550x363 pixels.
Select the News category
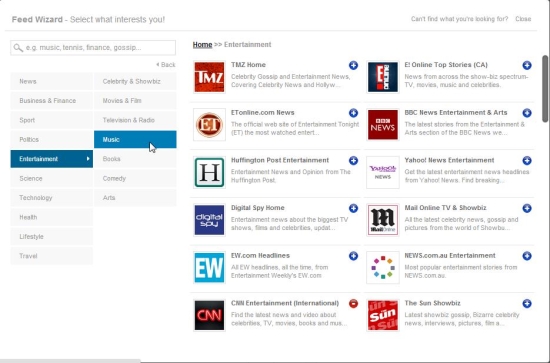(x=52, y=81)
